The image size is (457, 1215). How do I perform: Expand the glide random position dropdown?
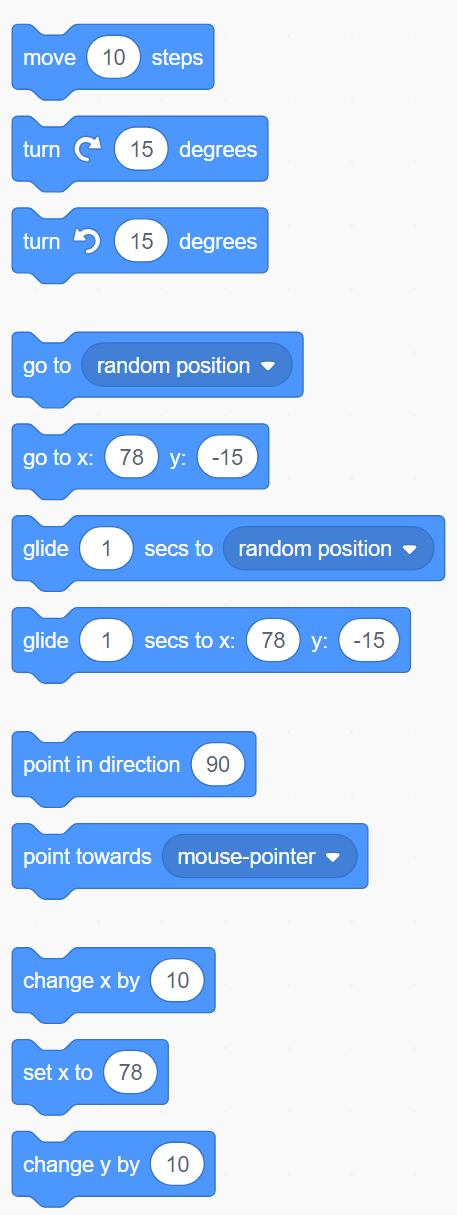[x=329, y=549]
